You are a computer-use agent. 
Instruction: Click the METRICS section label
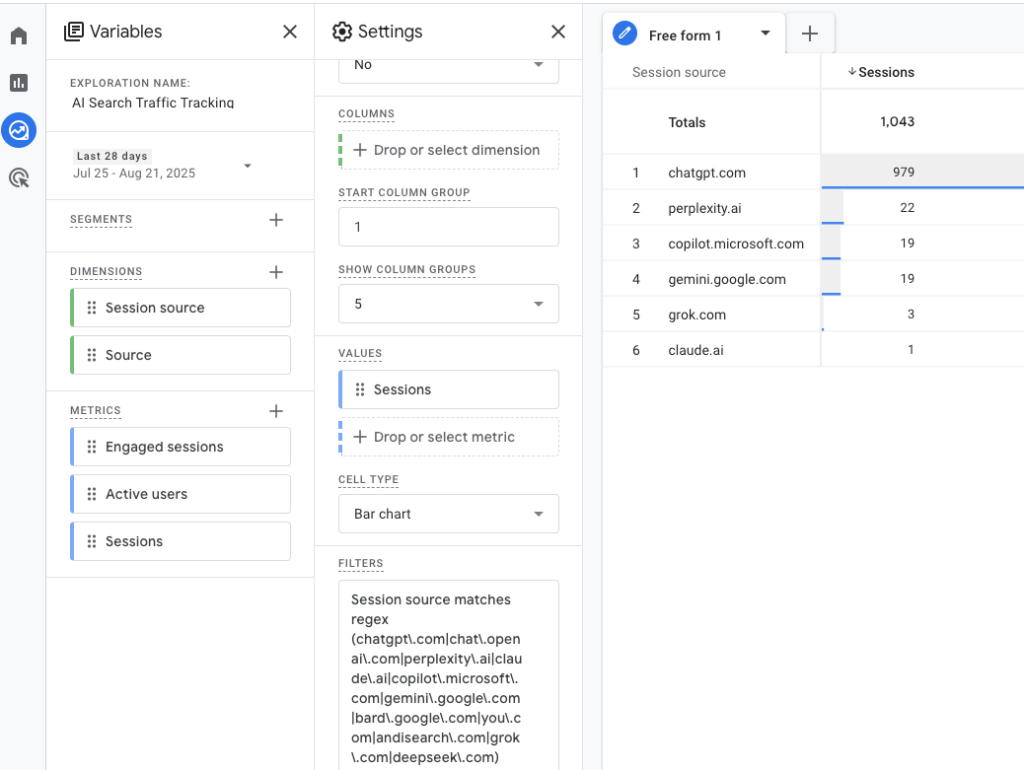point(95,410)
